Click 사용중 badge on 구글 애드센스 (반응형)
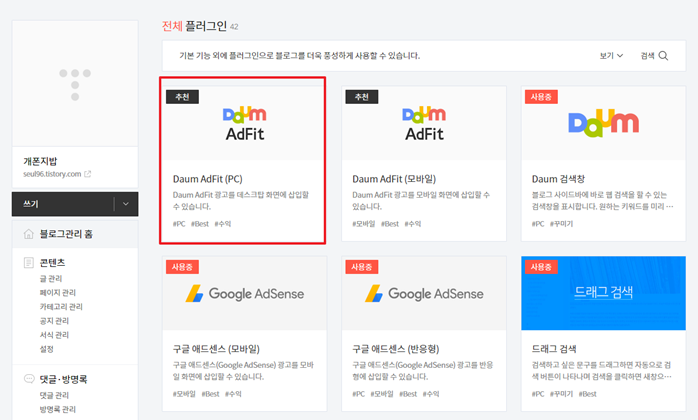Viewport: 698px width, 420px height. pyautogui.click(x=361, y=267)
